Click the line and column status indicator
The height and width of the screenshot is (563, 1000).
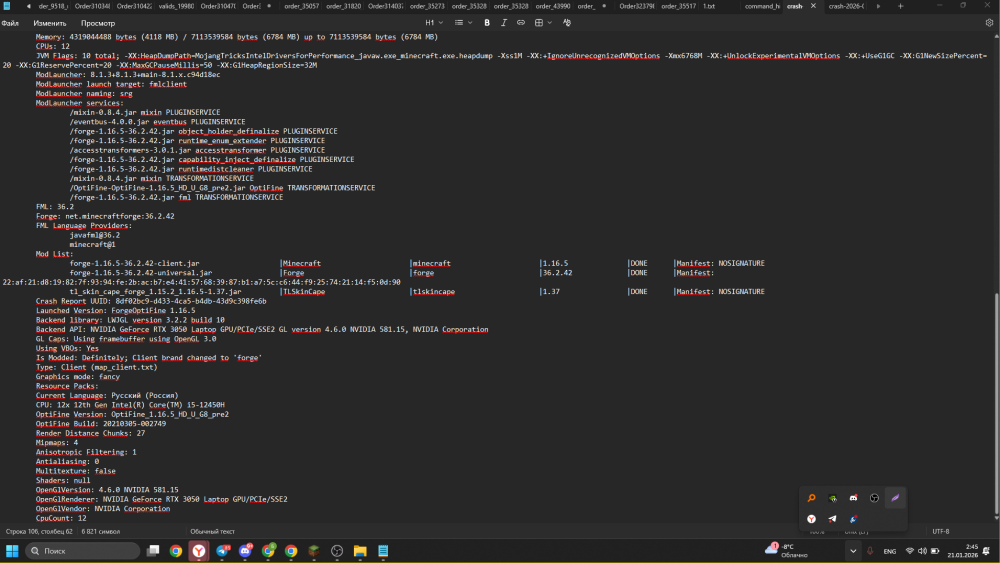click(39, 531)
